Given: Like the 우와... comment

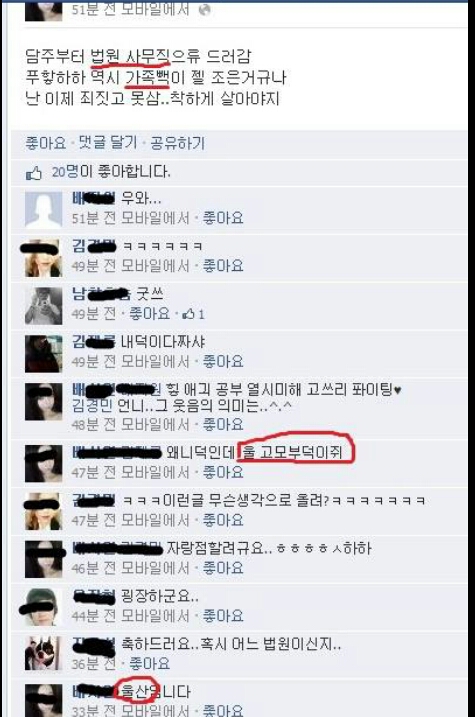Looking at the screenshot, I should click(223, 218).
